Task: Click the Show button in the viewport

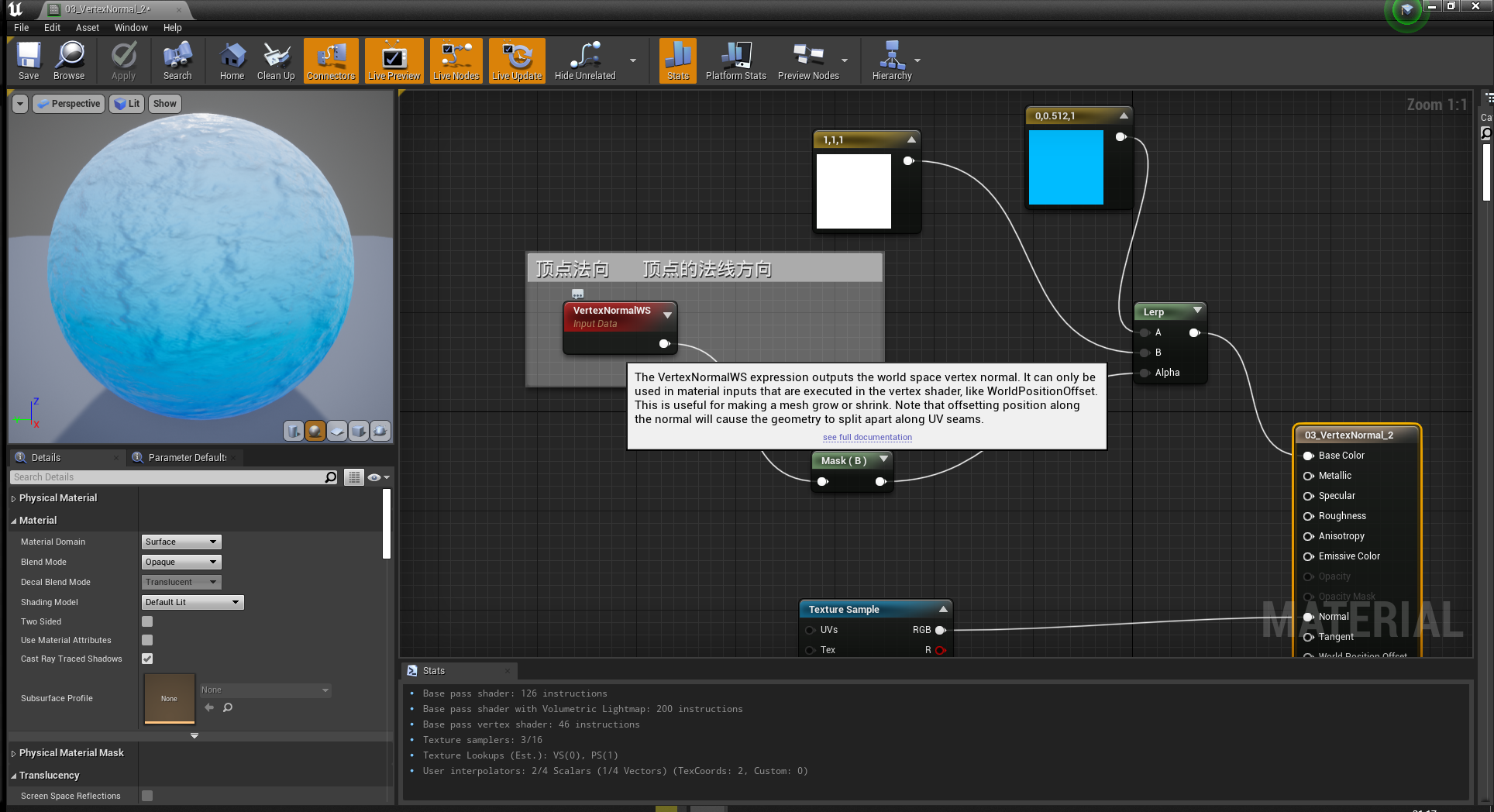Action: (x=164, y=103)
